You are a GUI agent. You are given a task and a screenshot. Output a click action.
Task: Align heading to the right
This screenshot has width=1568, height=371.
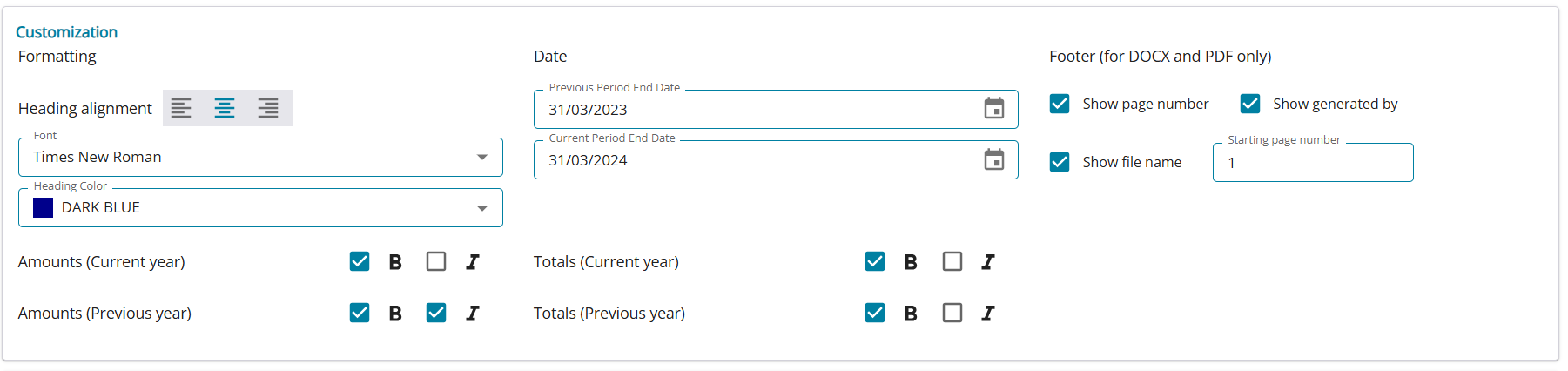click(x=268, y=108)
